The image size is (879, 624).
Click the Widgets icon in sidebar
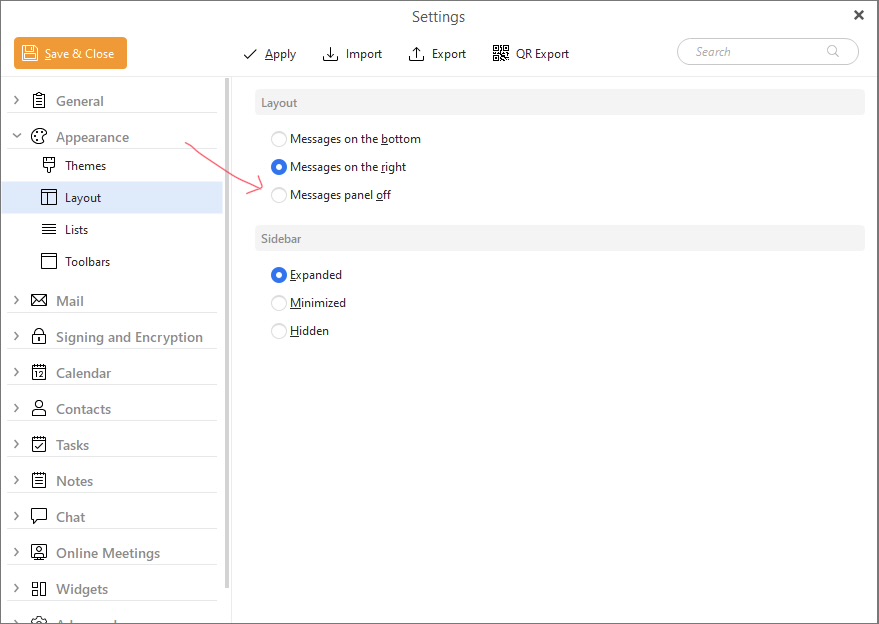click(x=39, y=589)
